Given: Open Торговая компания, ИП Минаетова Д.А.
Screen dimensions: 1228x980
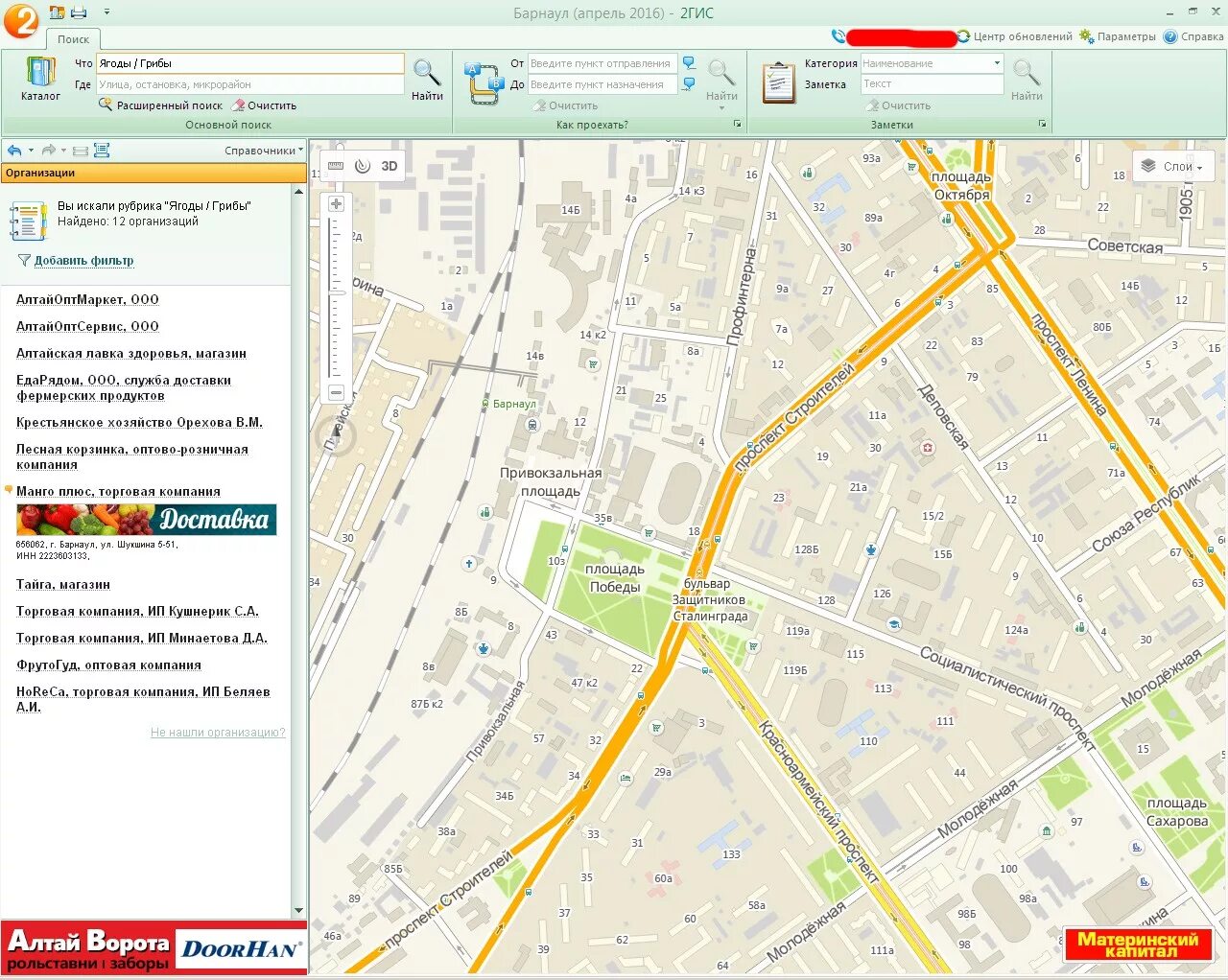Looking at the screenshot, I should point(142,639).
